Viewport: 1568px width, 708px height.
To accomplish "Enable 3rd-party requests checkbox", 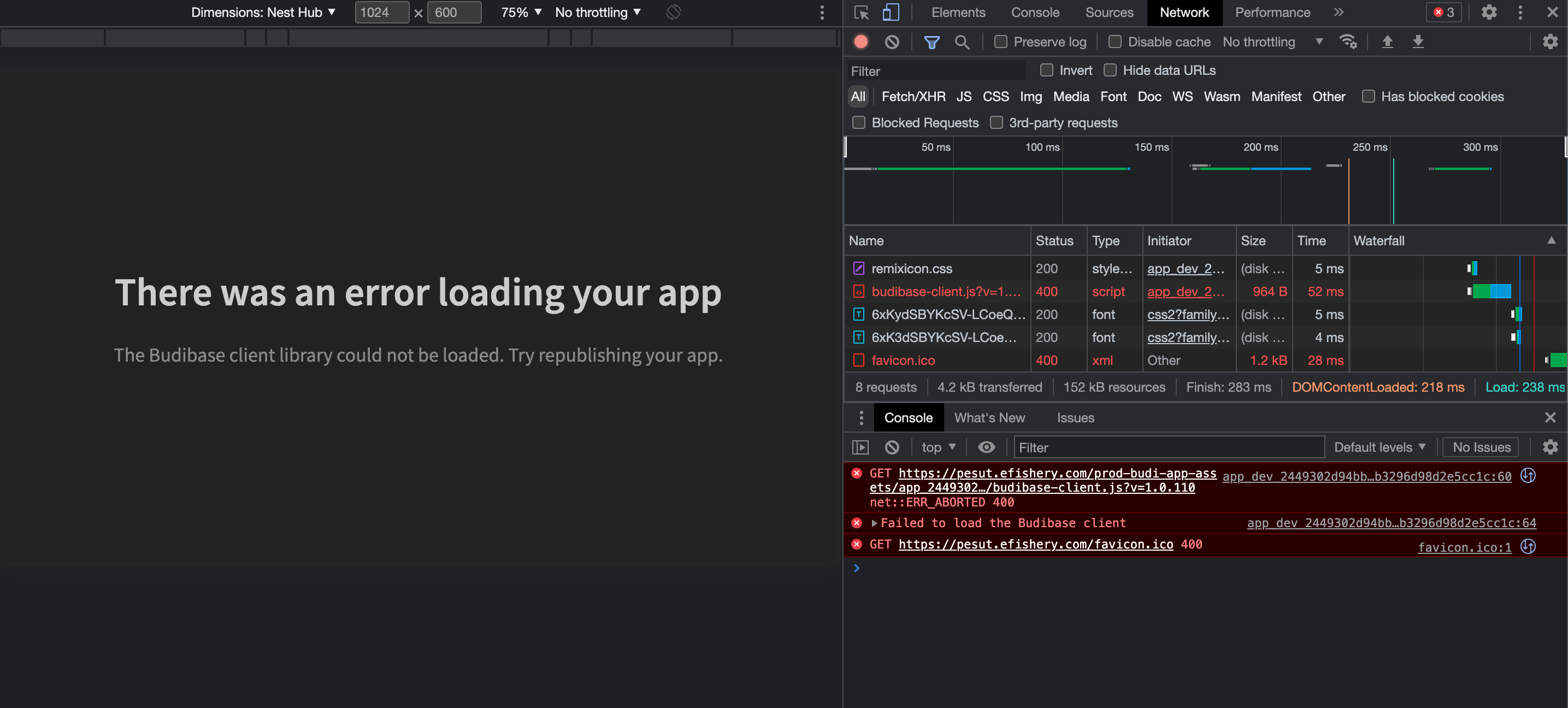I will (996, 122).
